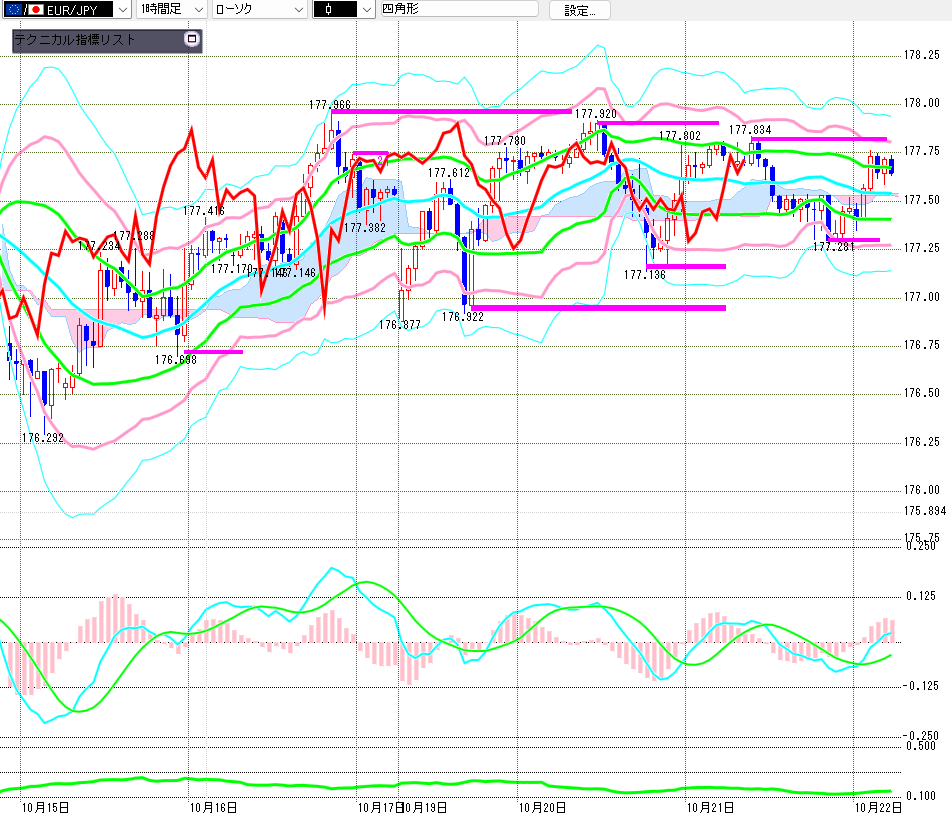
Task: Click the 設定... settings button
Action: 580,10
